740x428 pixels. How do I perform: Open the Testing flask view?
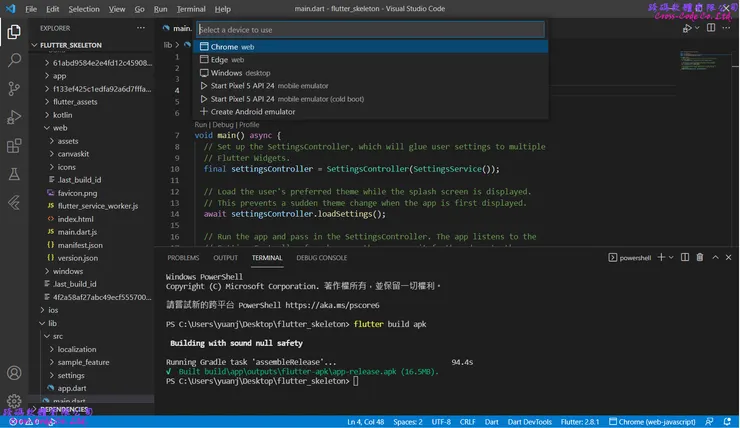[14, 174]
